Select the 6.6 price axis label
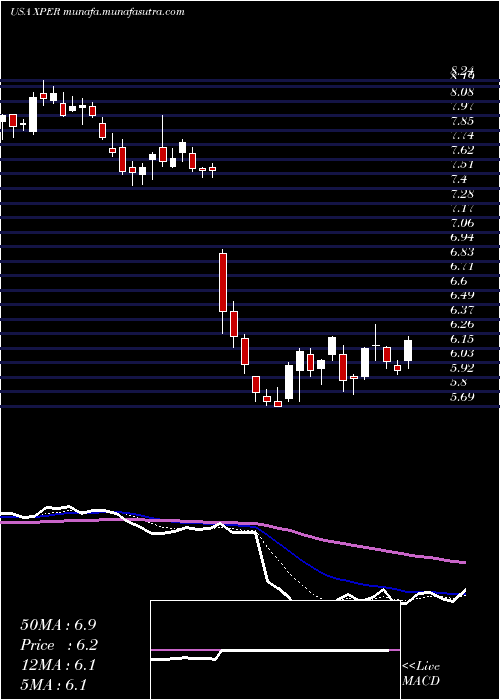Image resolution: width=500 pixels, height=700 pixels. 458,281
